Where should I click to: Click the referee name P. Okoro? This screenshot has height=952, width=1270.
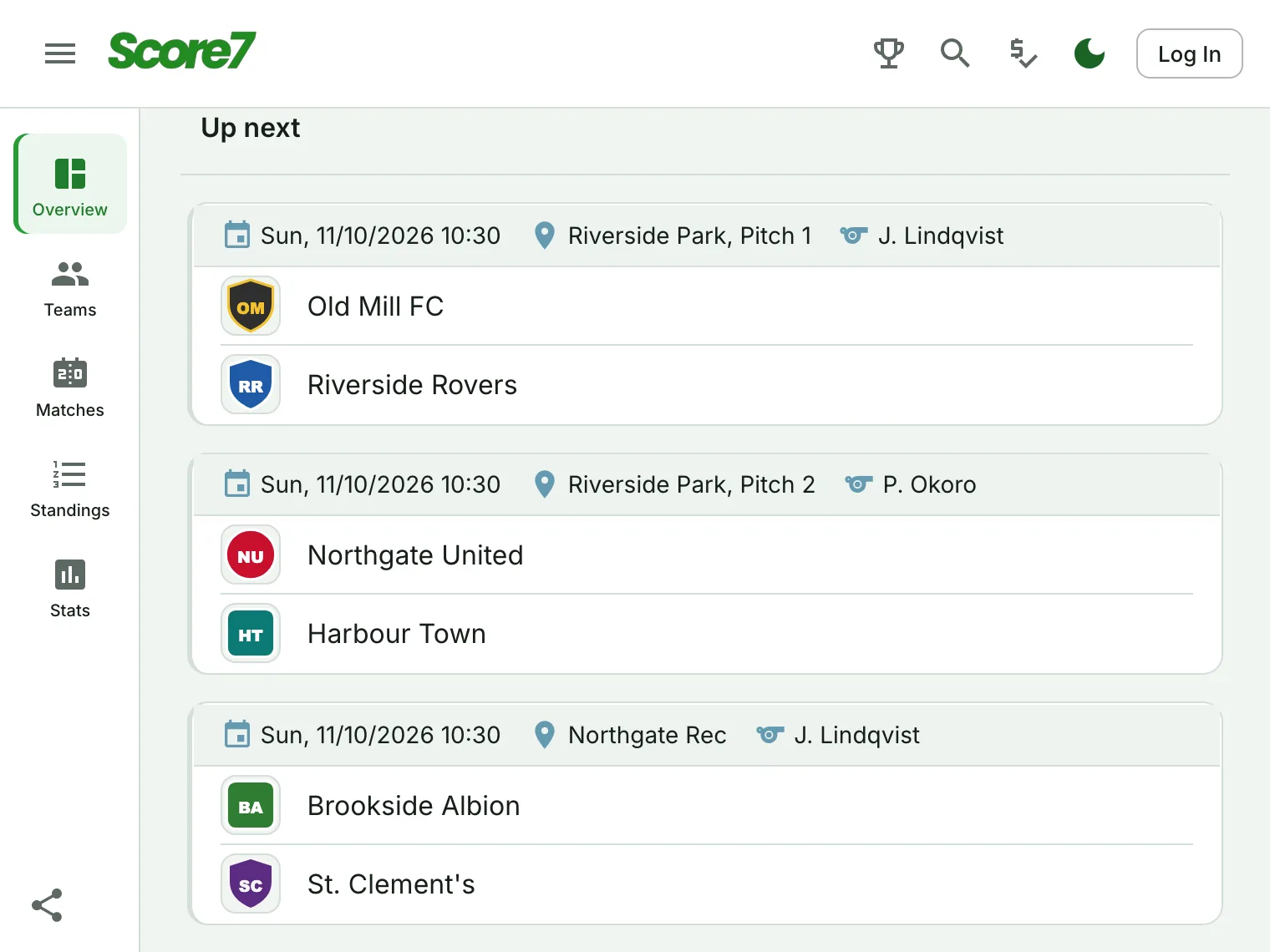click(929, 484)
